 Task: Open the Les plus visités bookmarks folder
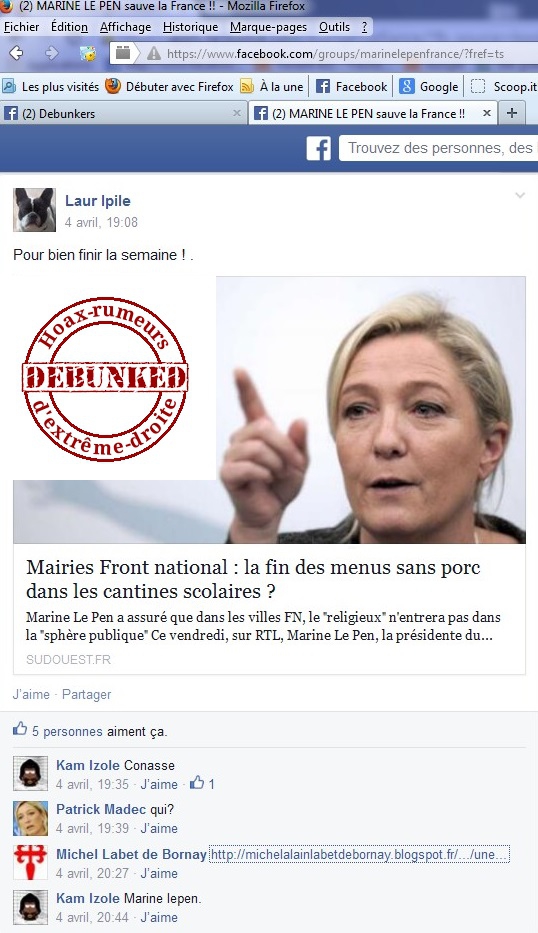click(51, 86)
